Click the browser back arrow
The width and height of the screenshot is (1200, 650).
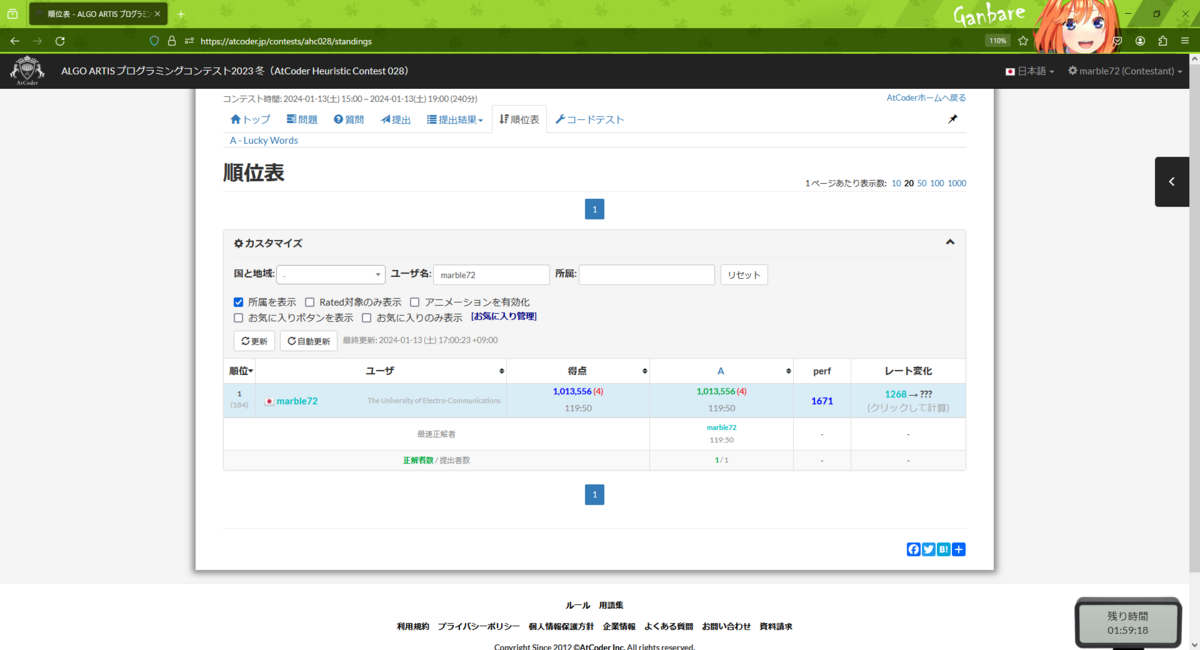[x=15, y=41]
